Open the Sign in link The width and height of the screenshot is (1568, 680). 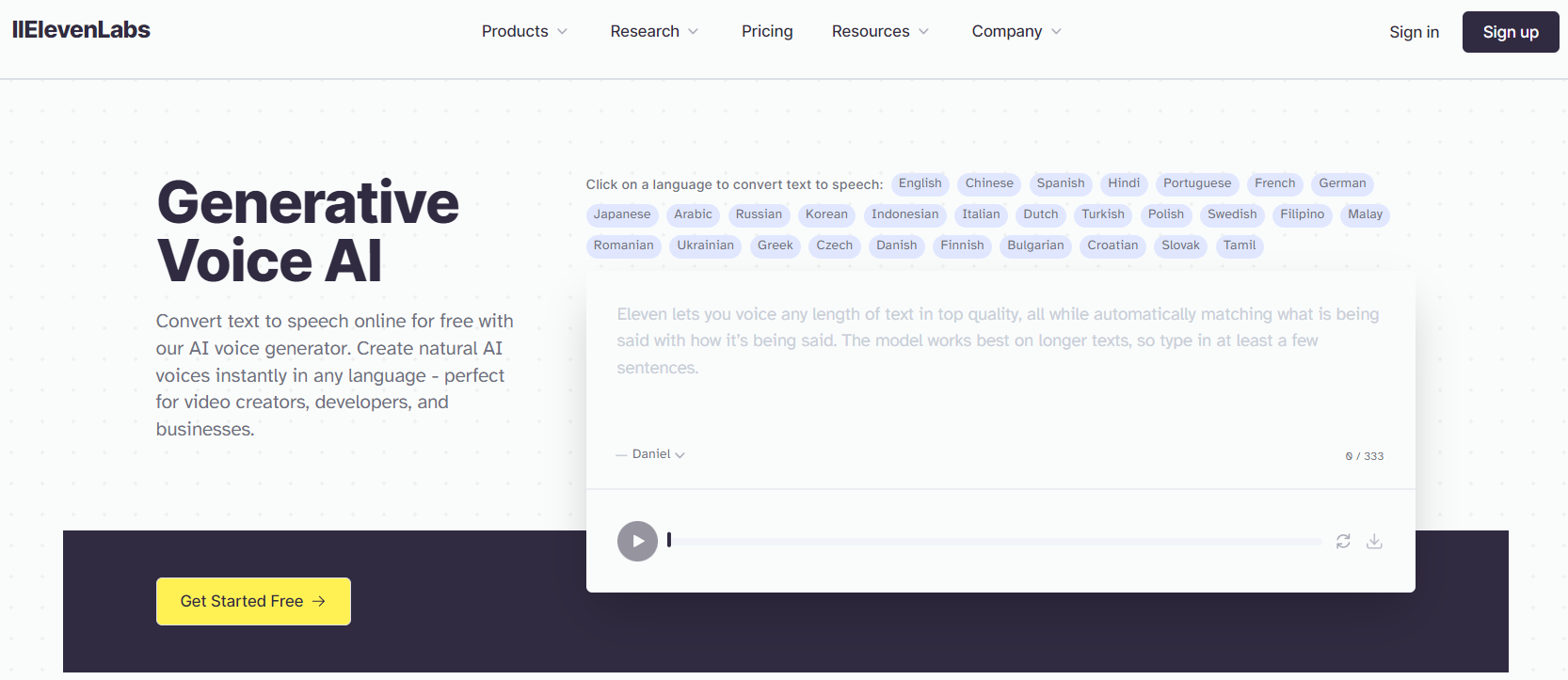click(x=1414, y=31)
